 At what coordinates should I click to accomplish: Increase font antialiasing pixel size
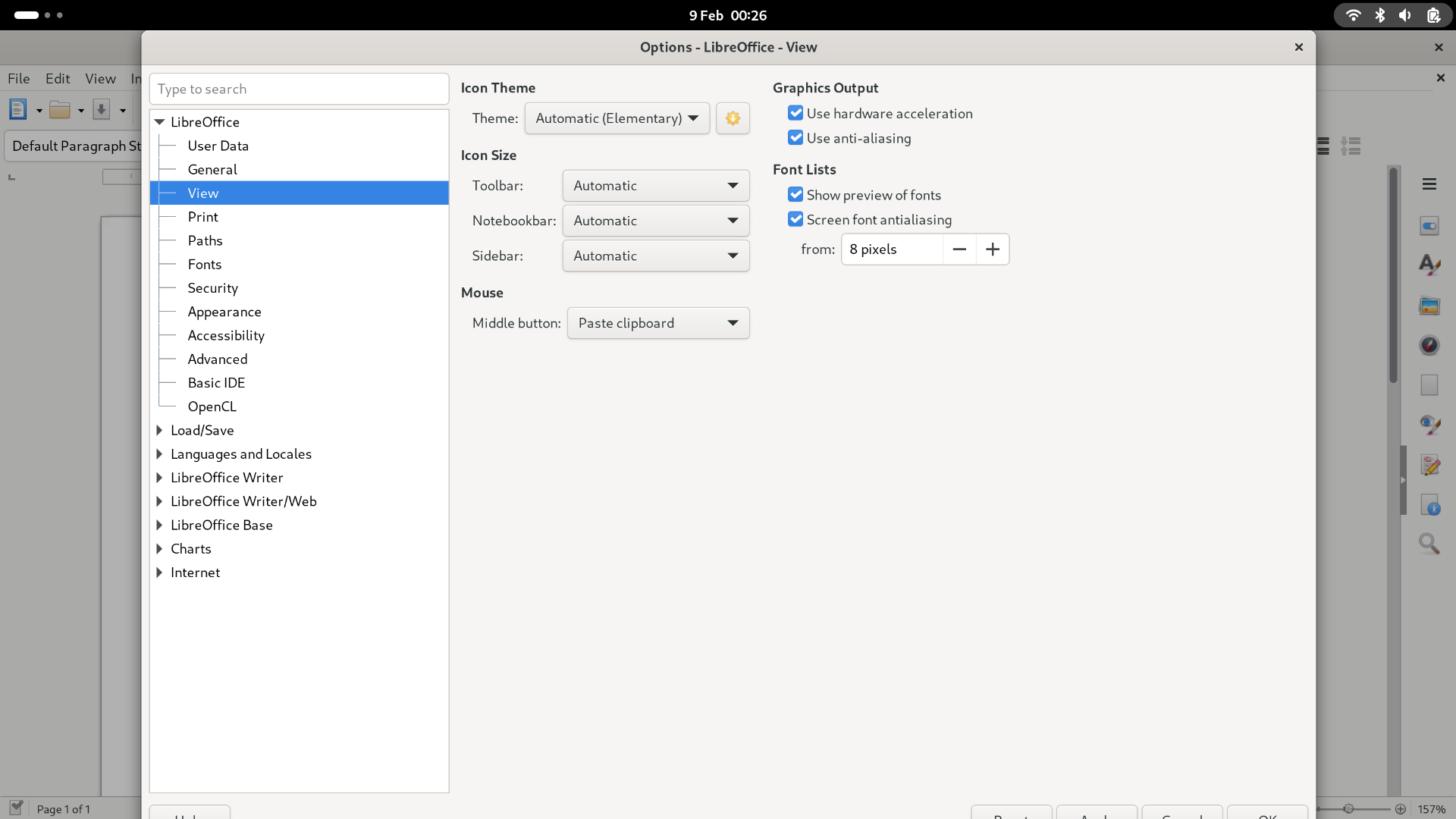coord(993,249)
